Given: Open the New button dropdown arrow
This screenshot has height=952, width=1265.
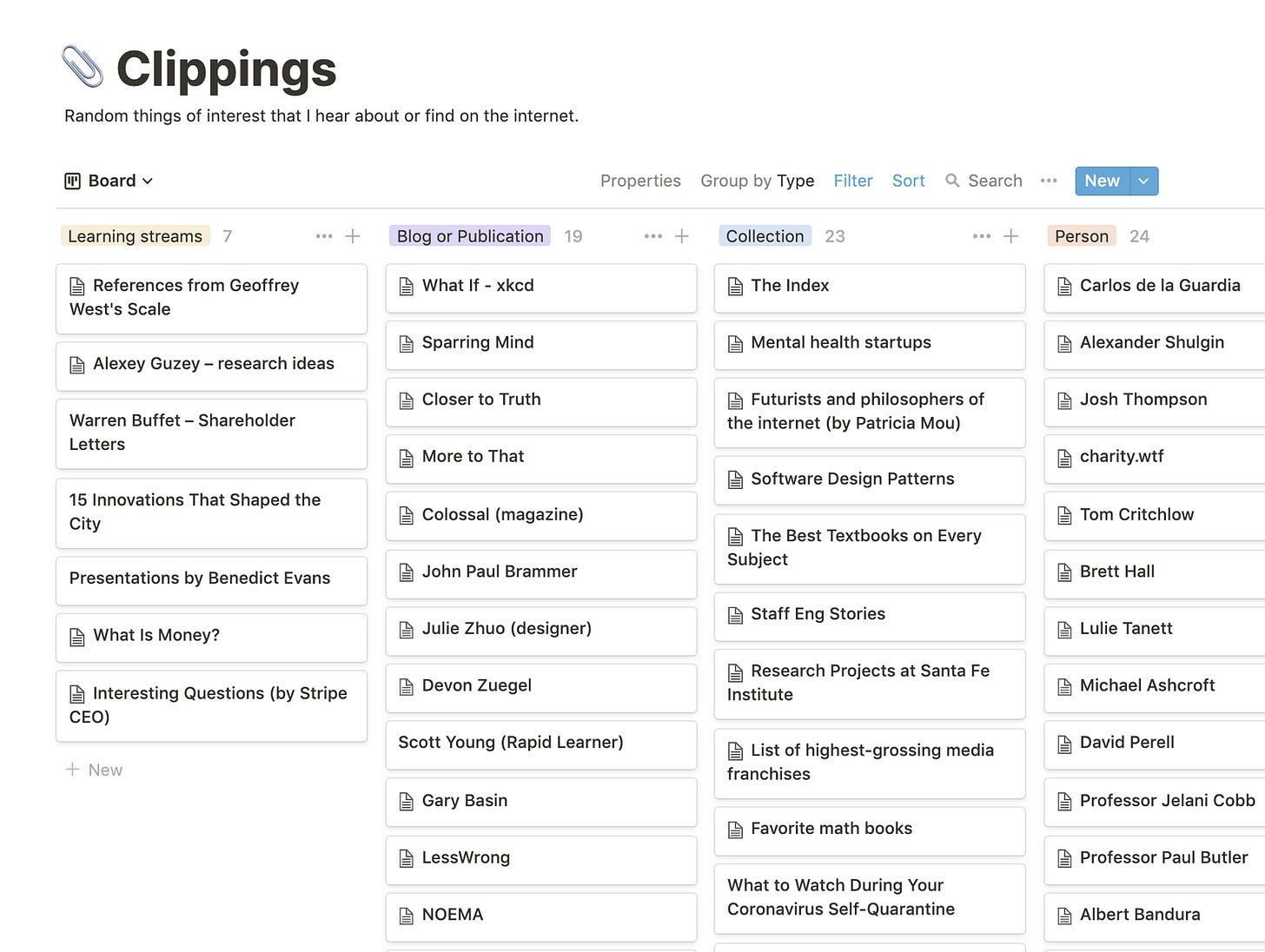Looking at the screenshot, I should coord(1143,181).
